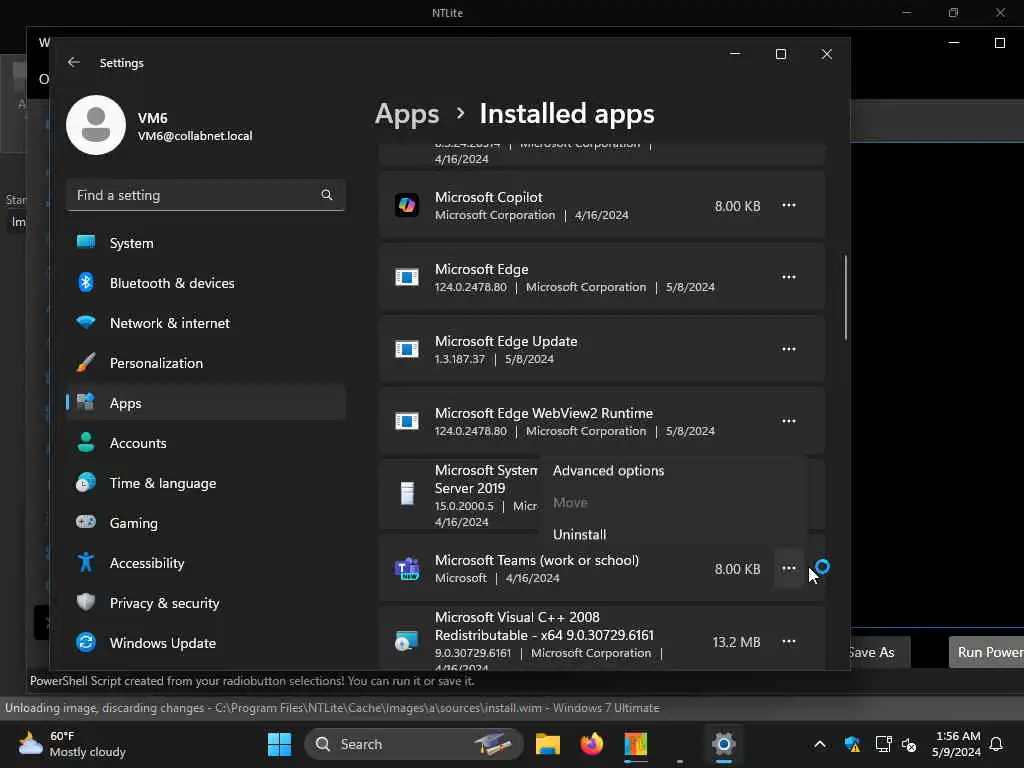Focus the Find a setting search box
This screenshot has width=1024, height=768.
pos(206,195)
